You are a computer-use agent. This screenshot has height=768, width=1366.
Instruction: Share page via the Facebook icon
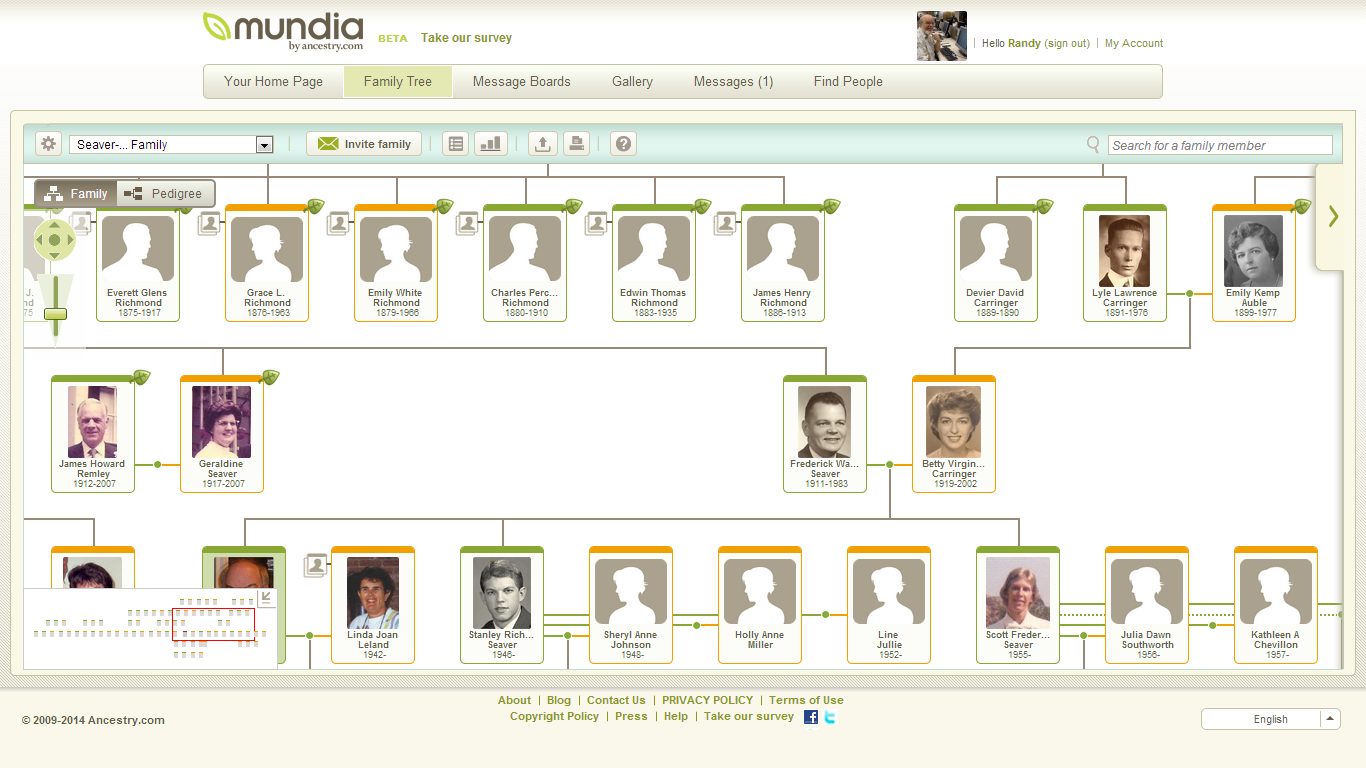(810, 716)
